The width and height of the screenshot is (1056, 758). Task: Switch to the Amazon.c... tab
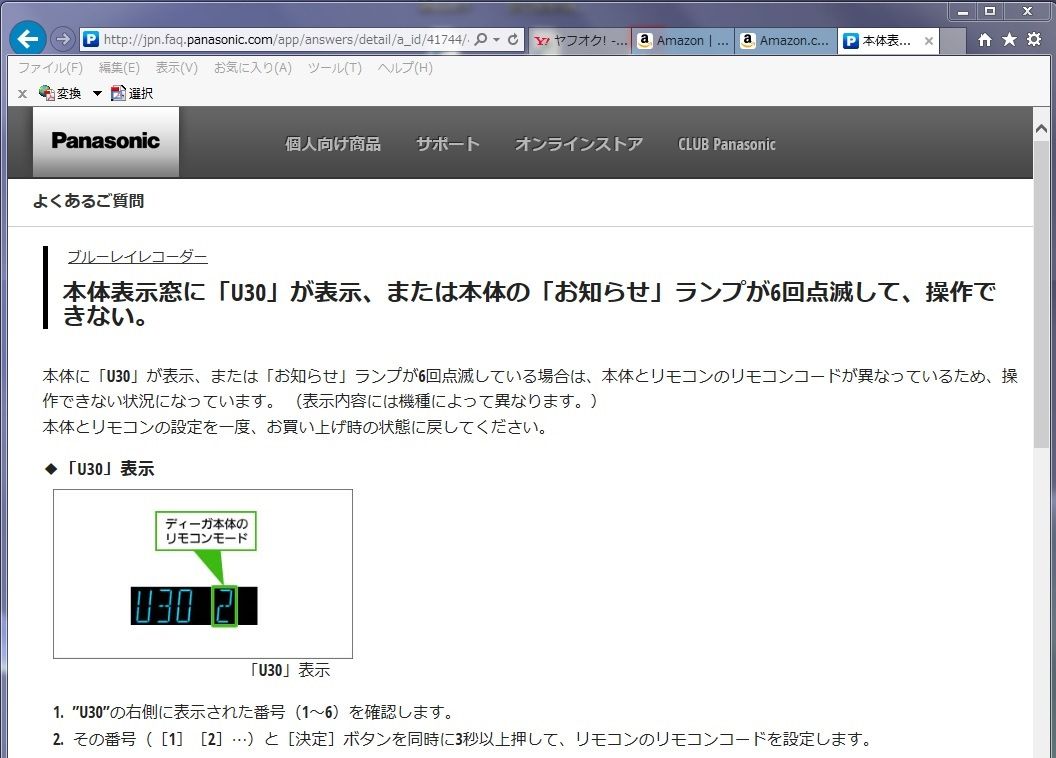(786, 40)
